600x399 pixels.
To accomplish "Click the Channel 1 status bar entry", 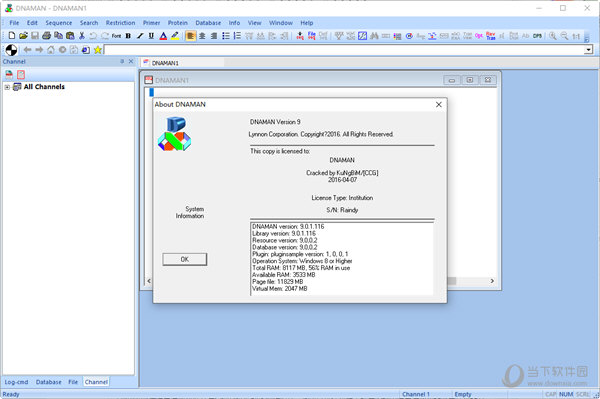I will (x=416, y=394).
